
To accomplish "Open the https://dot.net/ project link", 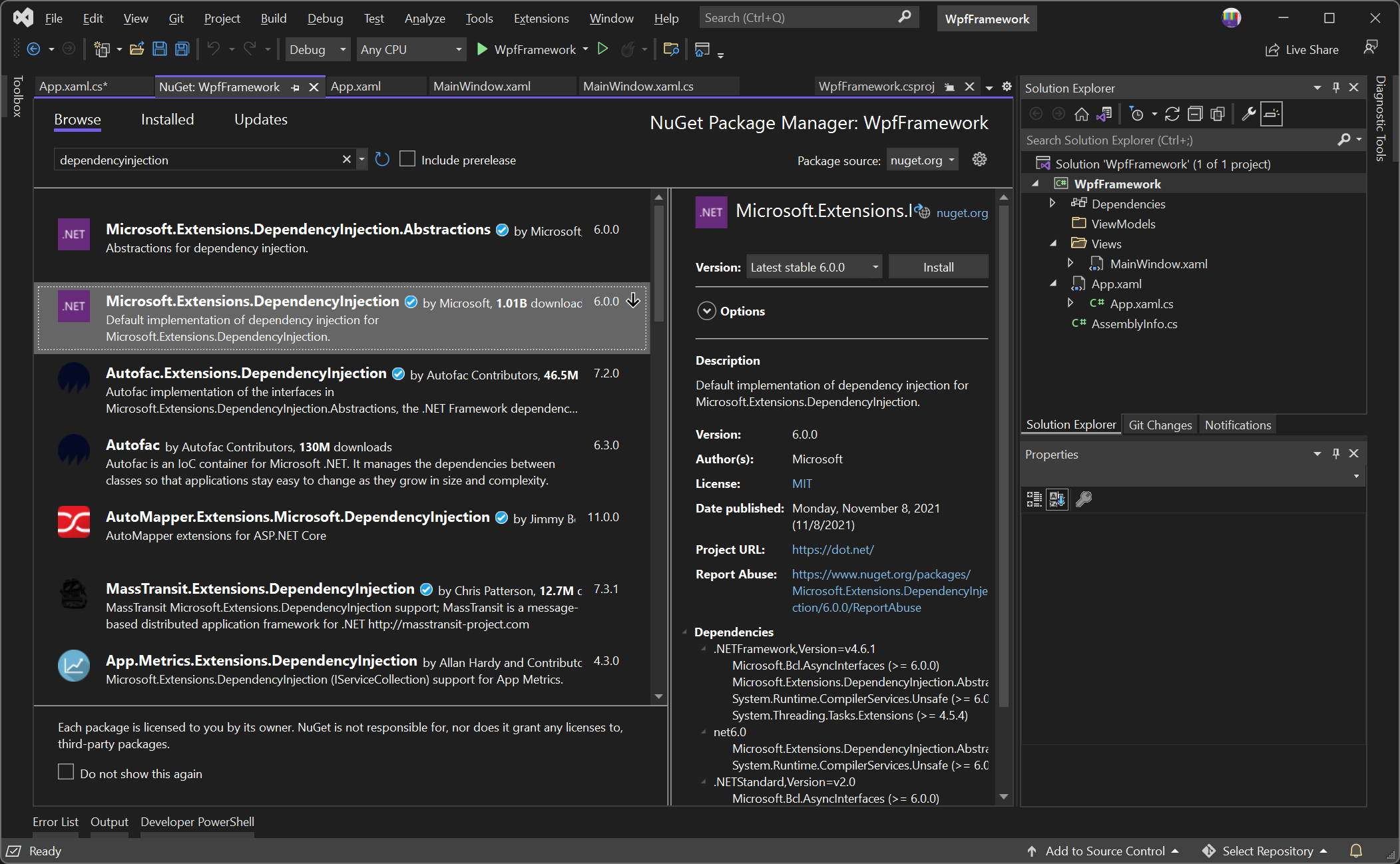I will (x=832, y=549).
